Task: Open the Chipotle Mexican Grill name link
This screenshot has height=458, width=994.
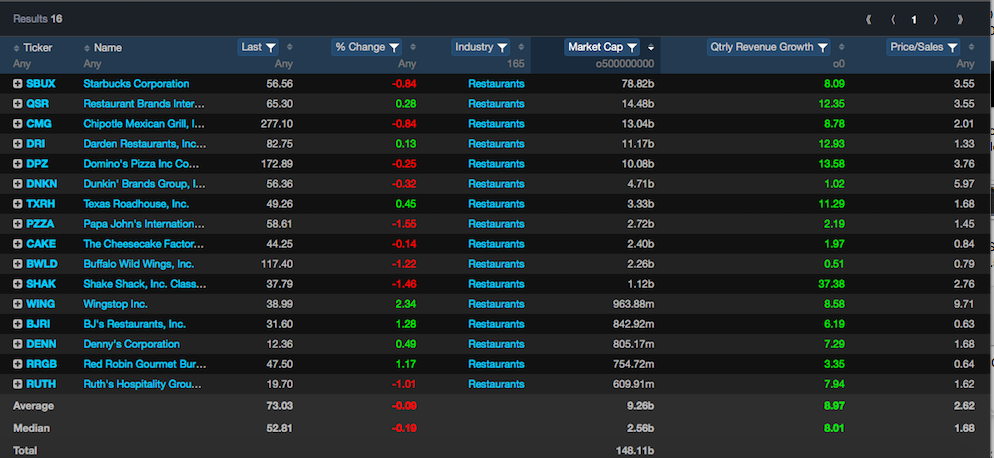Action: [144, 124]
